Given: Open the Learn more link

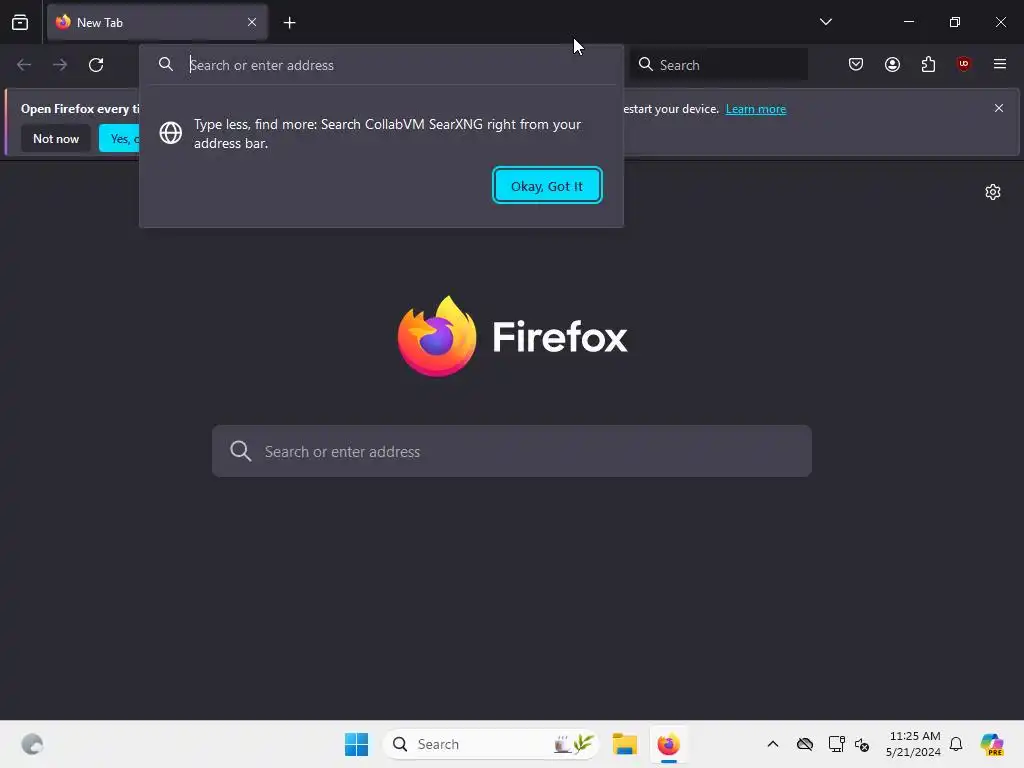Looking at the screenshot, I should tap(756, 109).
